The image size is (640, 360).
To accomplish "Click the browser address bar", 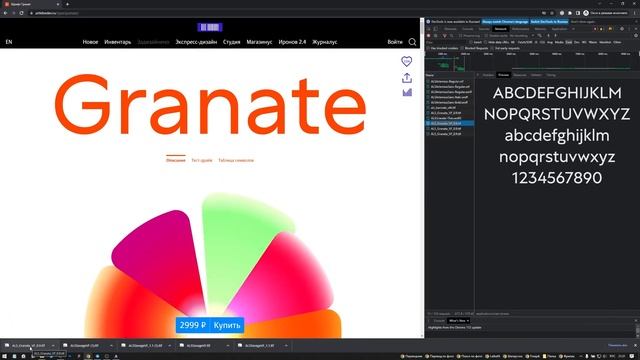I will (286, 13).
